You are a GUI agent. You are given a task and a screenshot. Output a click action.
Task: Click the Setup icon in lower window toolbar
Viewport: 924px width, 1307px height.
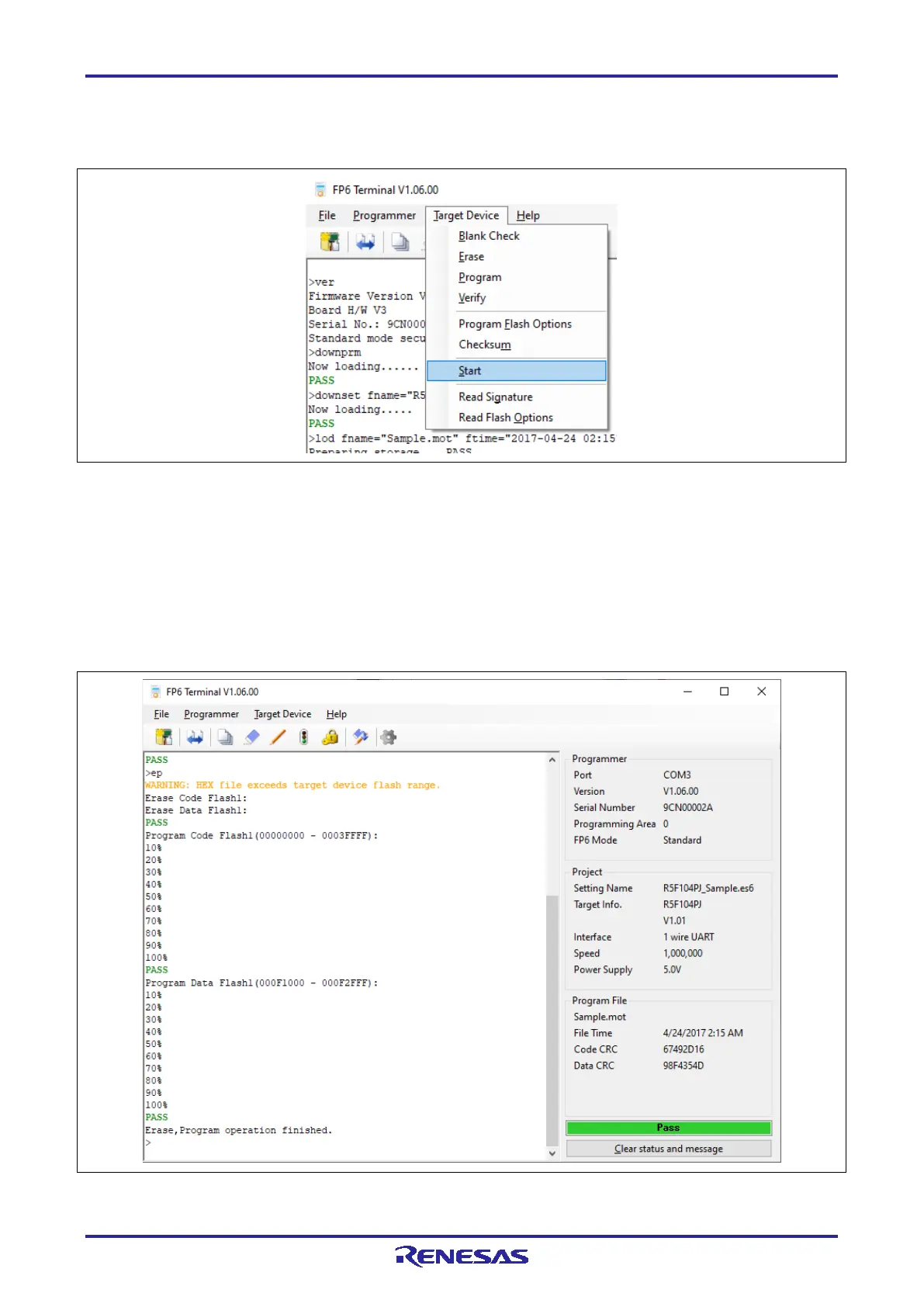[x=164, y=737]
